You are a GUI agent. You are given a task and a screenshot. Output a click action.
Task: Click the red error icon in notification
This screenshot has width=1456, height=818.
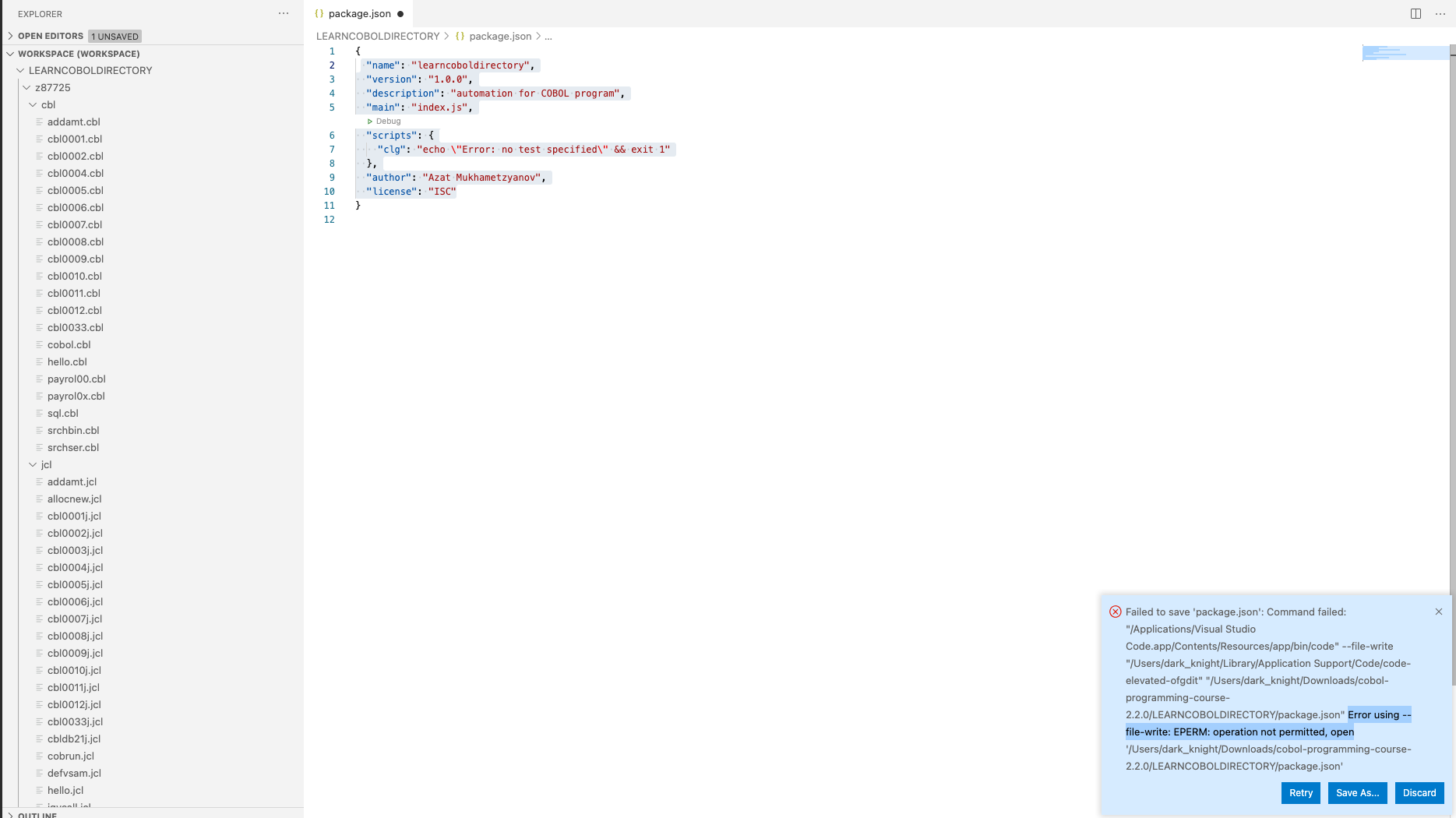click(x=1116, y=612)
